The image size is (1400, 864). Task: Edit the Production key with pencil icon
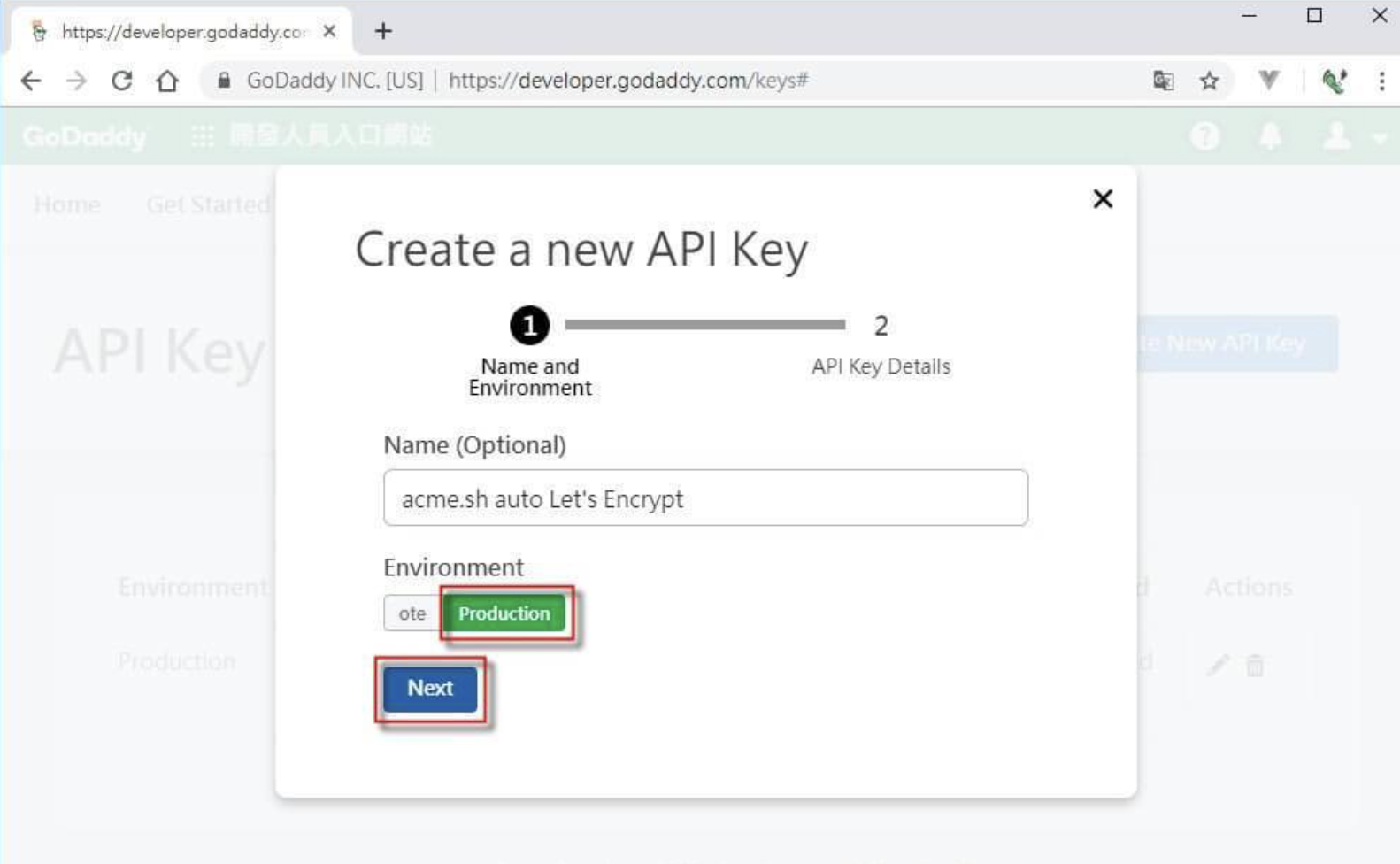coord(1218,665)
